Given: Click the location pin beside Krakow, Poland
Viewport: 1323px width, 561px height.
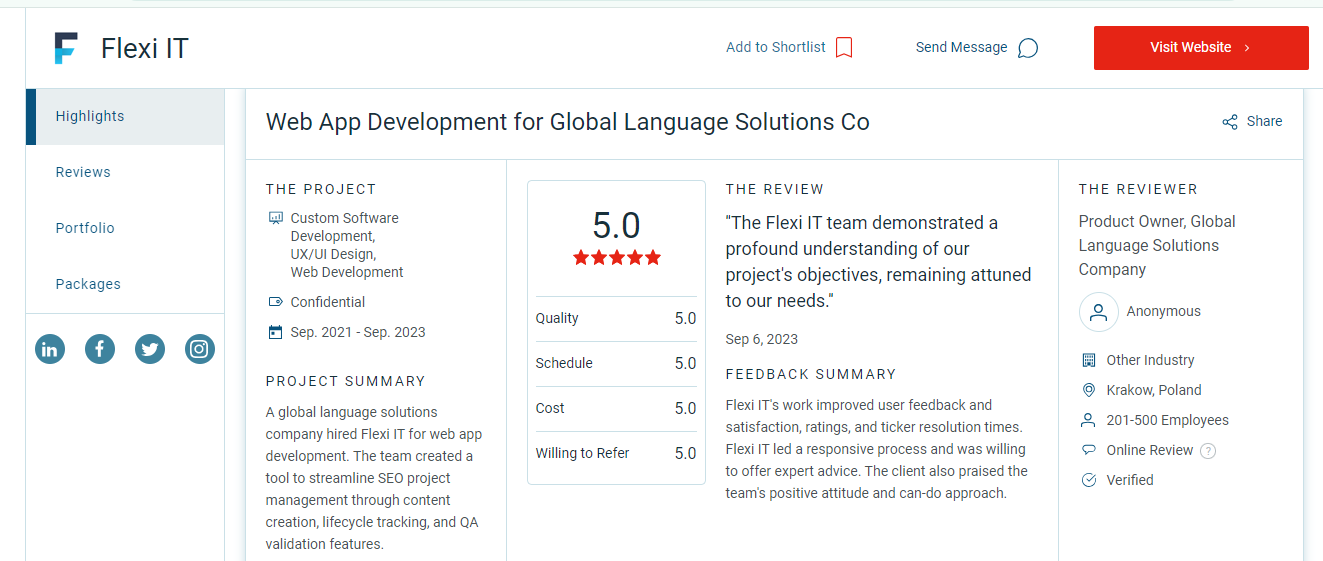Looking at the screenshot, I should tap(1089, 390).
